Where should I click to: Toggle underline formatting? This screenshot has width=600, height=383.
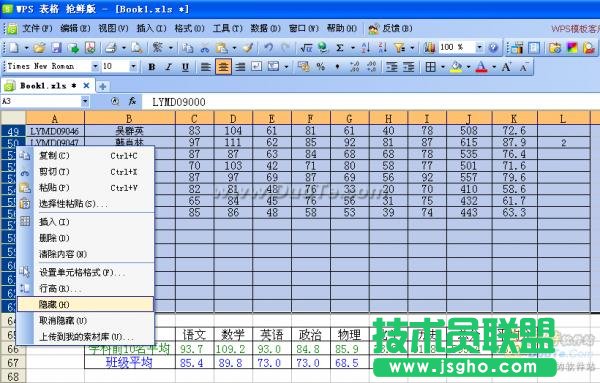pyautogui.click(x=185, y=67)
